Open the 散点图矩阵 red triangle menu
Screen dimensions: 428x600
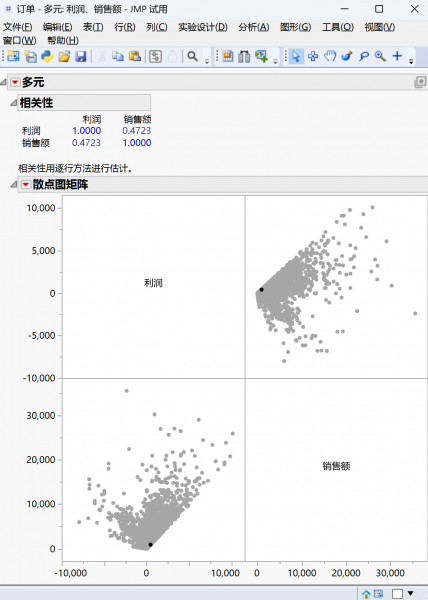[26, 184]
